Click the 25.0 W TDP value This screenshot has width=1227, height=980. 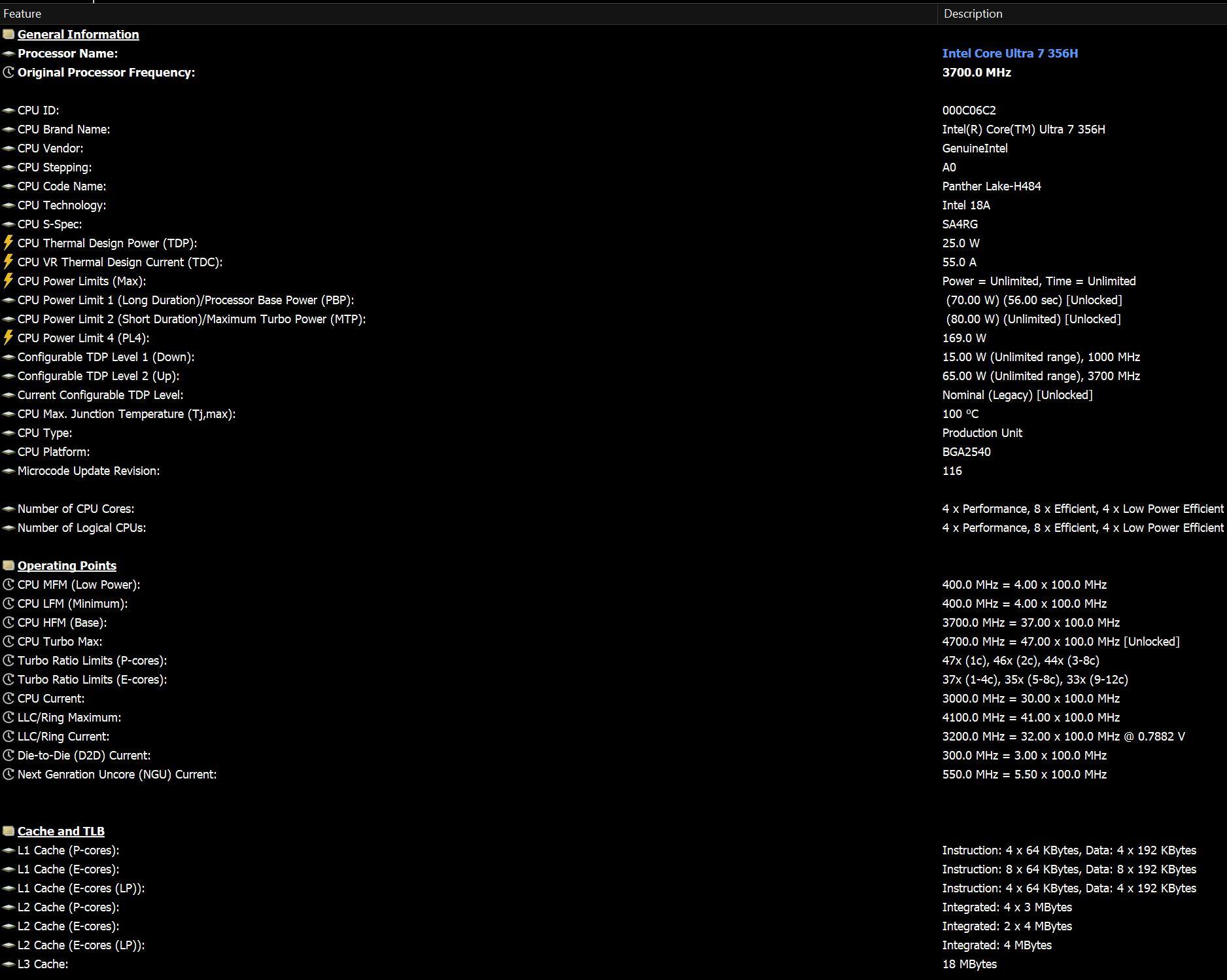tap(961, 243)
